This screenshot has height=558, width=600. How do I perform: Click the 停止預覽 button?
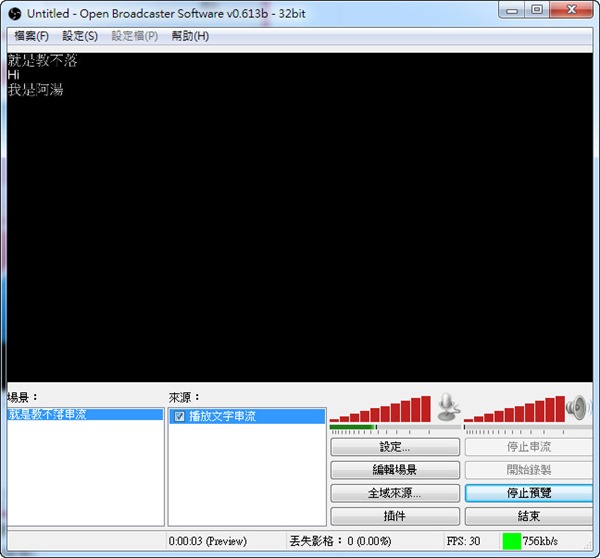(529, 493)
